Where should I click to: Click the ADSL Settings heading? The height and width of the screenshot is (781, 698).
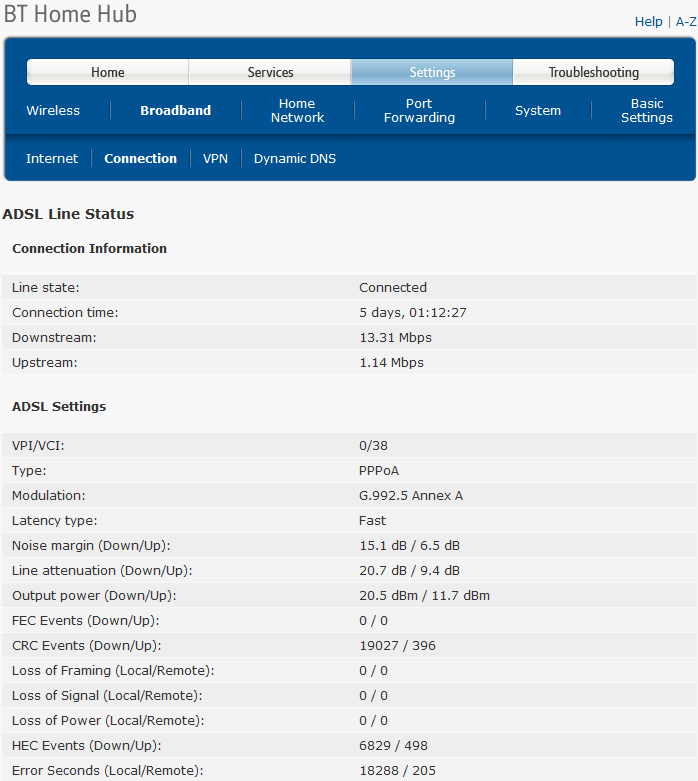coord(59,406)
